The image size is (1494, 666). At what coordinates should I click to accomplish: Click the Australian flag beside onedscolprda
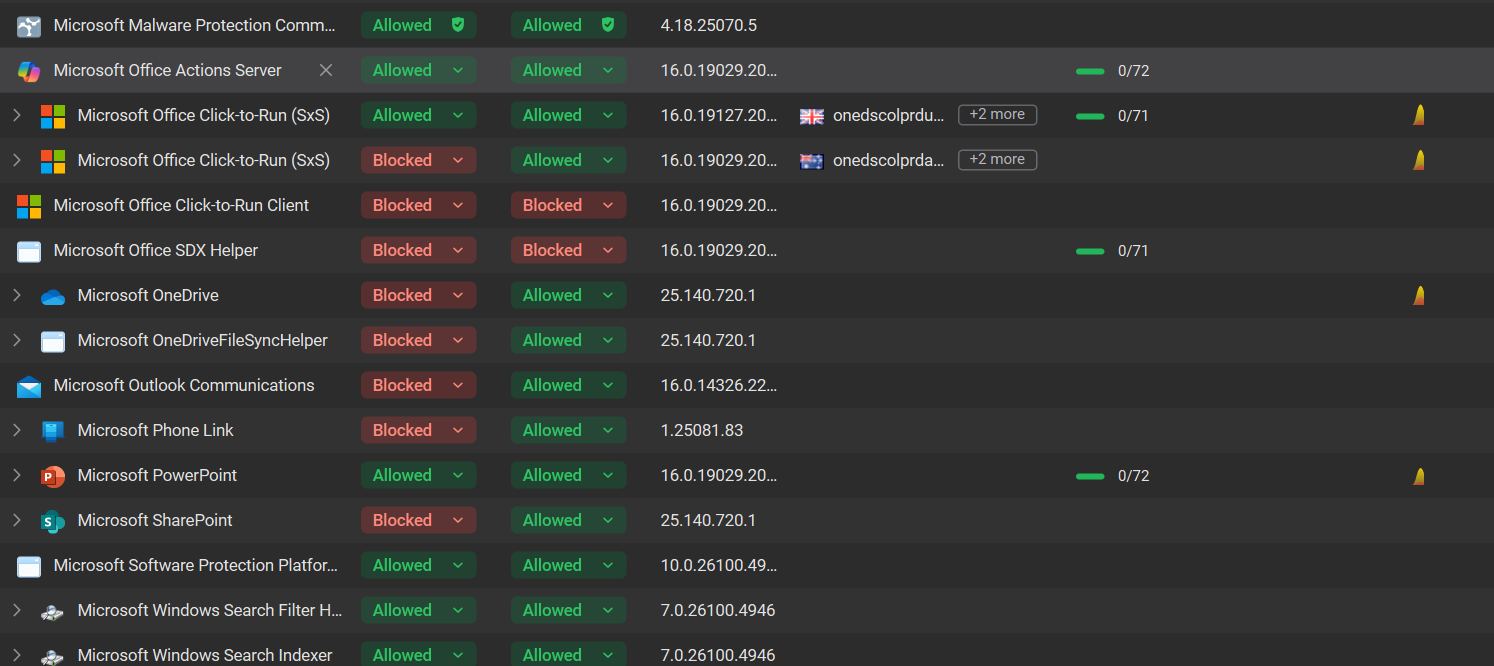click(x=811, y=161)
